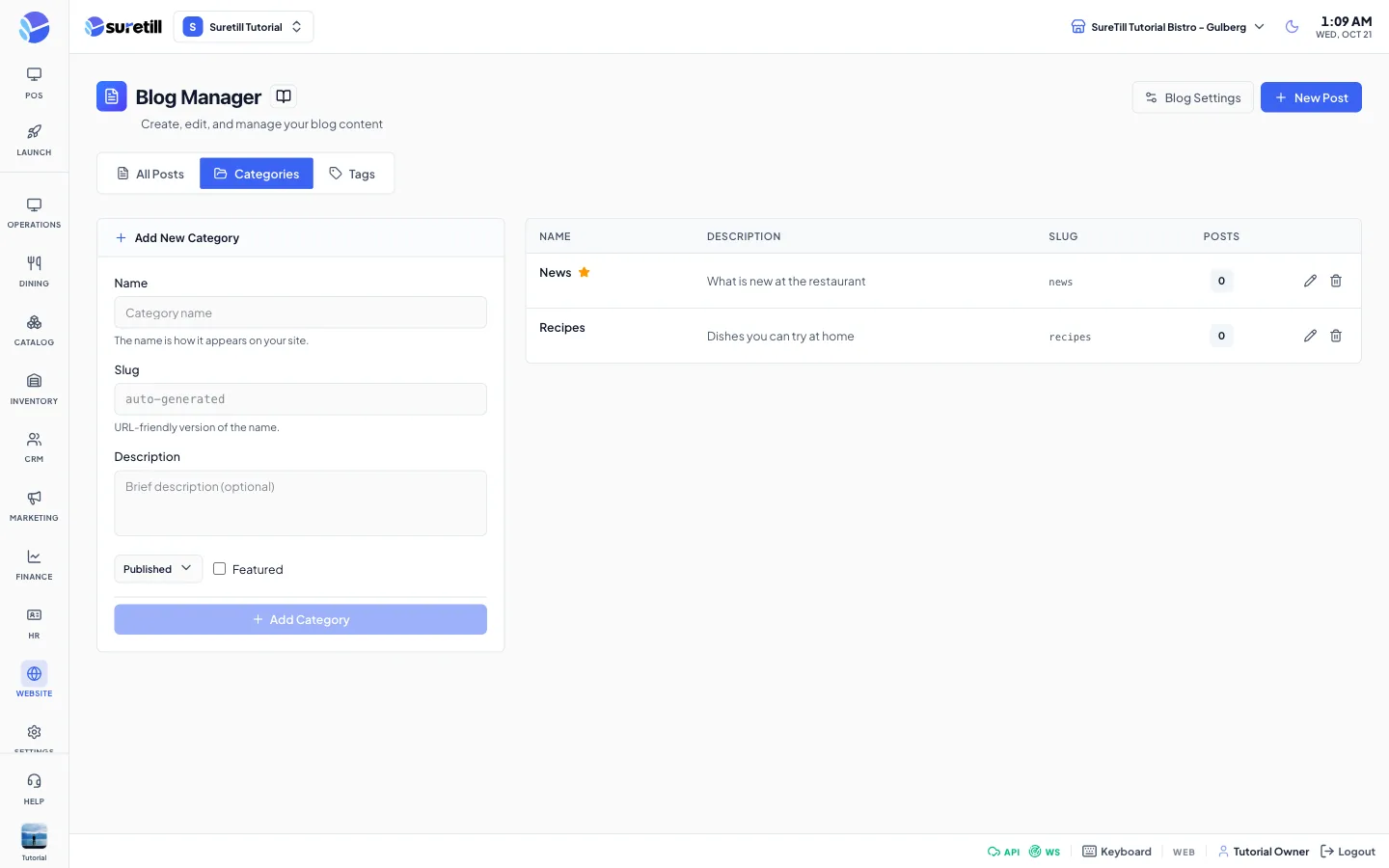Toggle dark mode moon icon

tap(1292, 27)
